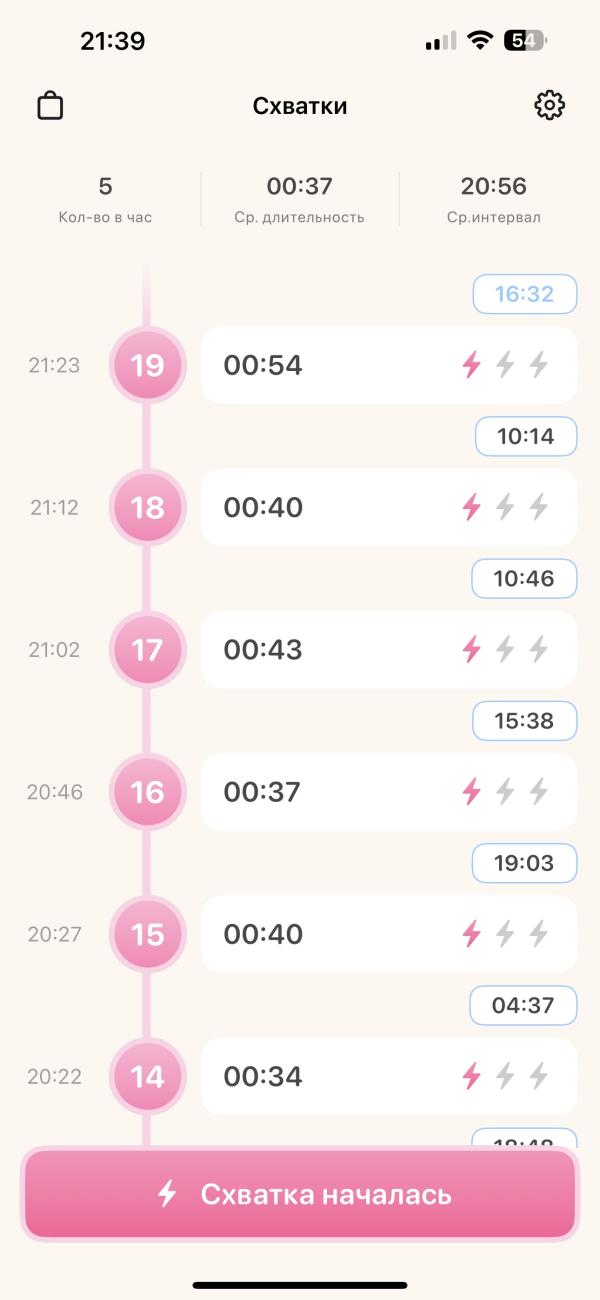Set contraction 19 intensity to third bolt
The height and width of the screenshot is (1300, 600).
539,365
